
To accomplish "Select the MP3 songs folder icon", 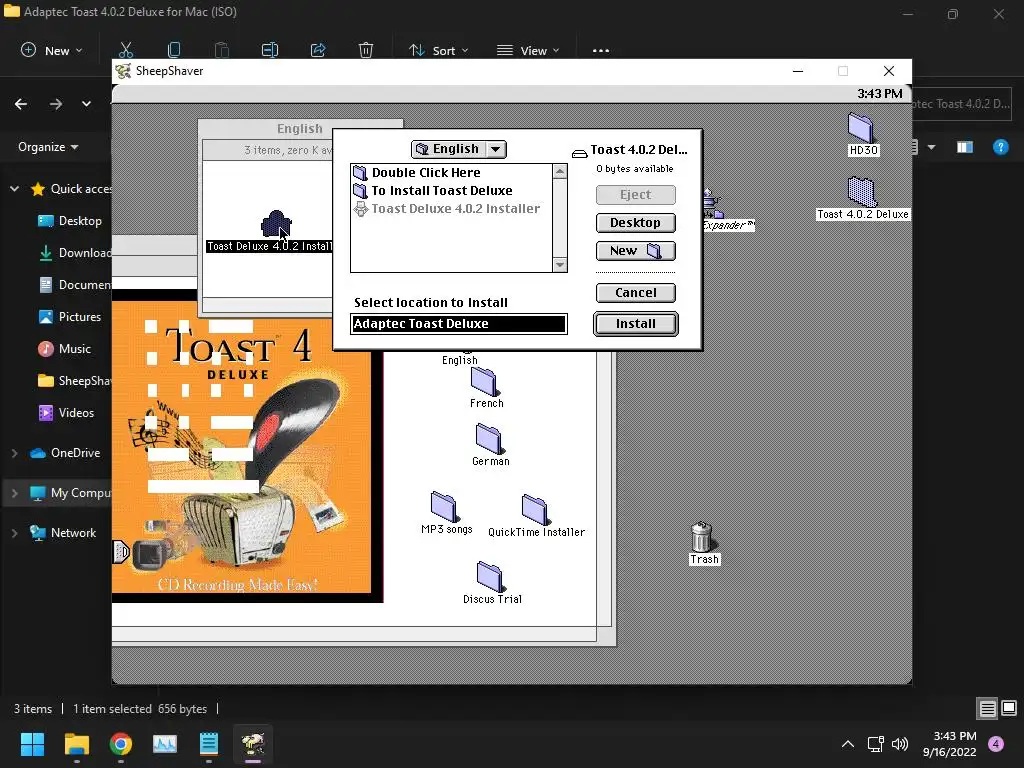I will coord(445,507).
